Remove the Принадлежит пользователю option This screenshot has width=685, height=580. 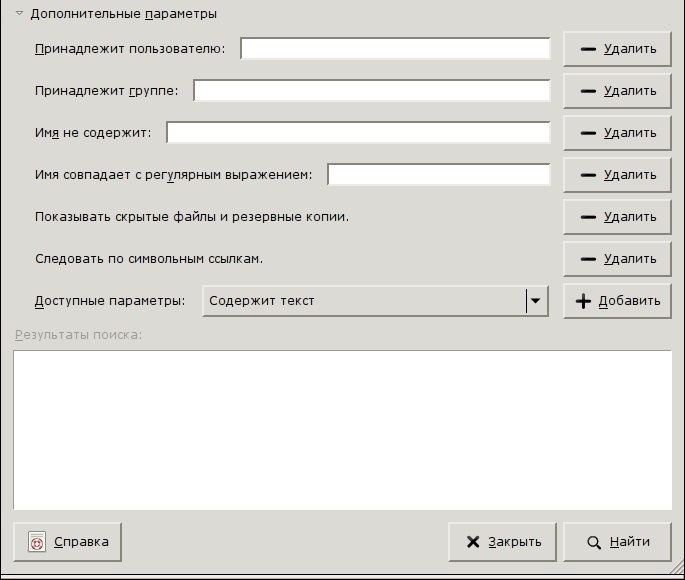[617, 49]
